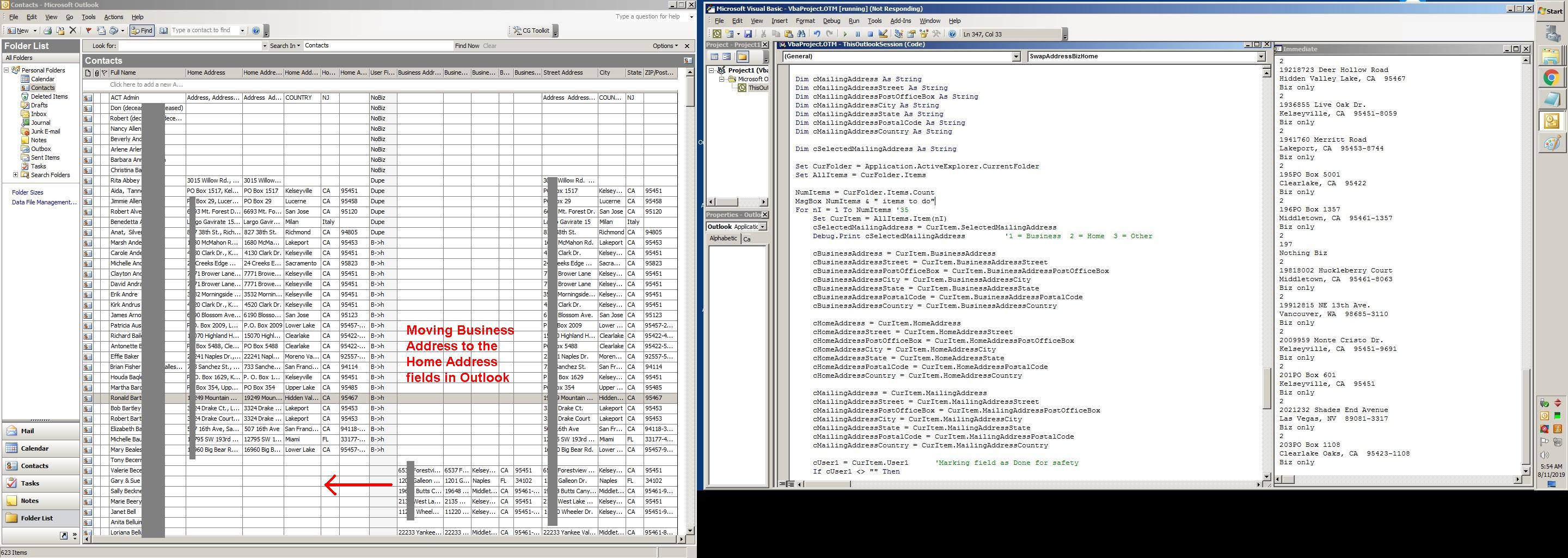1568x558 pixels.
Task: Click the Run Sub play icon in VBA
Action: (x=845, y=34)
